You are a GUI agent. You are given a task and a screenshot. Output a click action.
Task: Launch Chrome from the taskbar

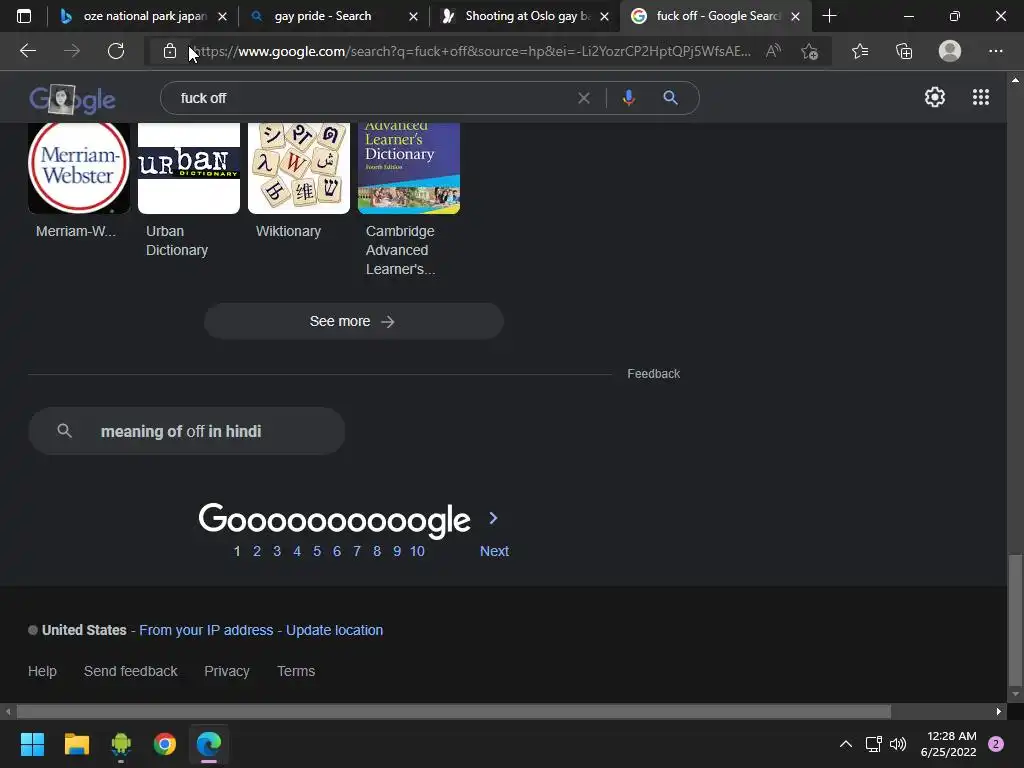165,744
